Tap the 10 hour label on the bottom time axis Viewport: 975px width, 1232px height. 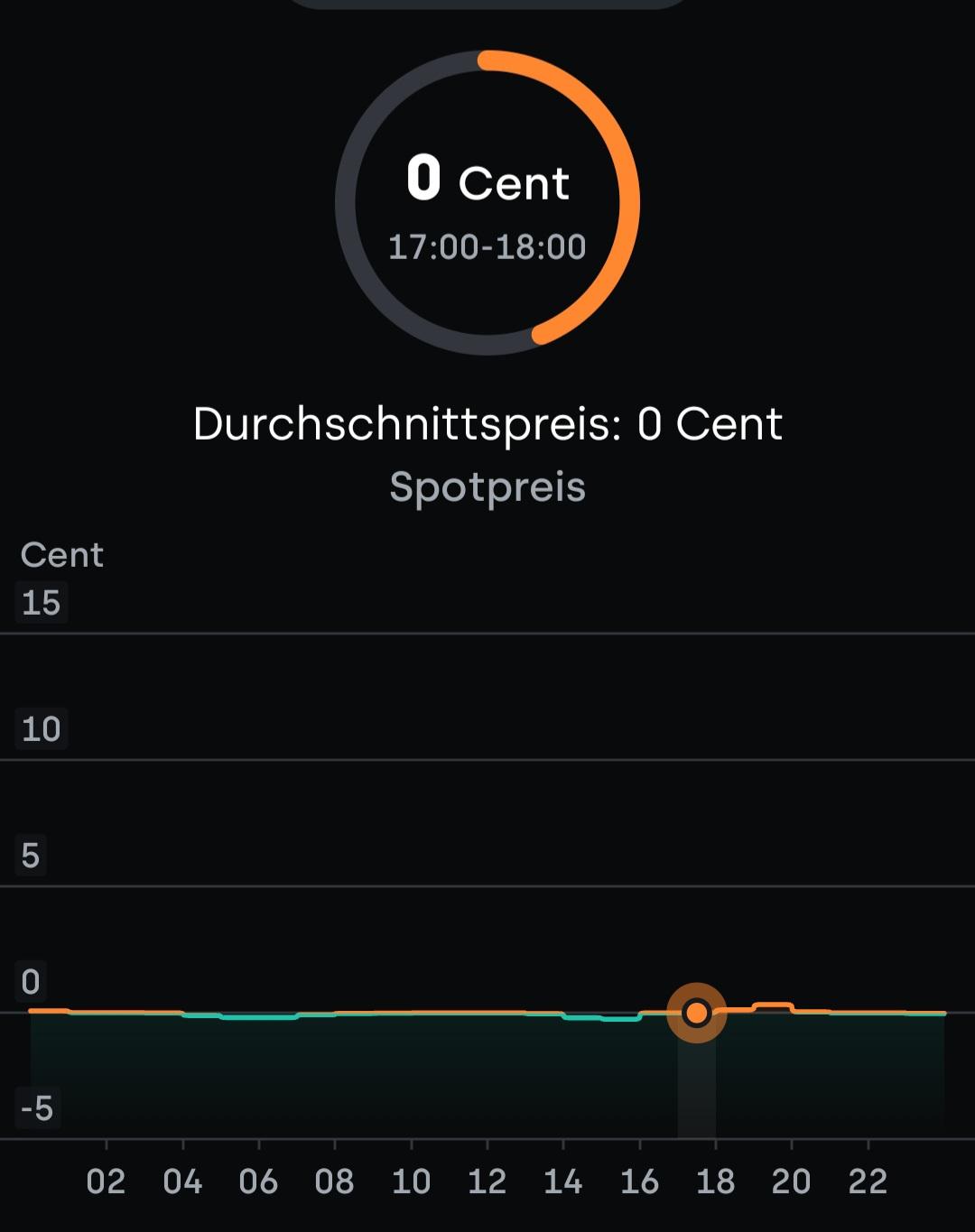[x=411, y=1181]
